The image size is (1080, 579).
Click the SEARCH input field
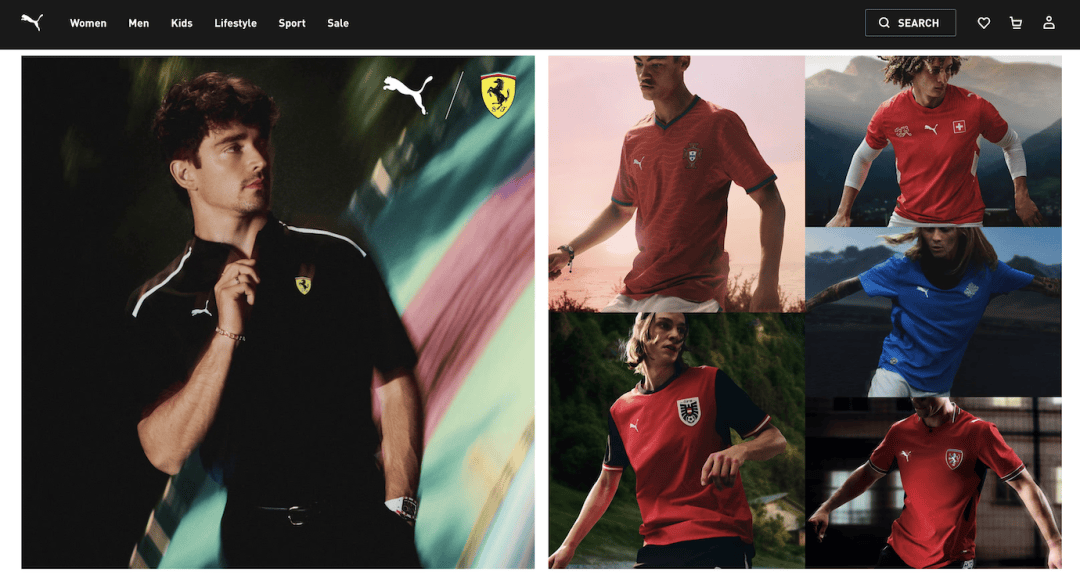point(910,23)
